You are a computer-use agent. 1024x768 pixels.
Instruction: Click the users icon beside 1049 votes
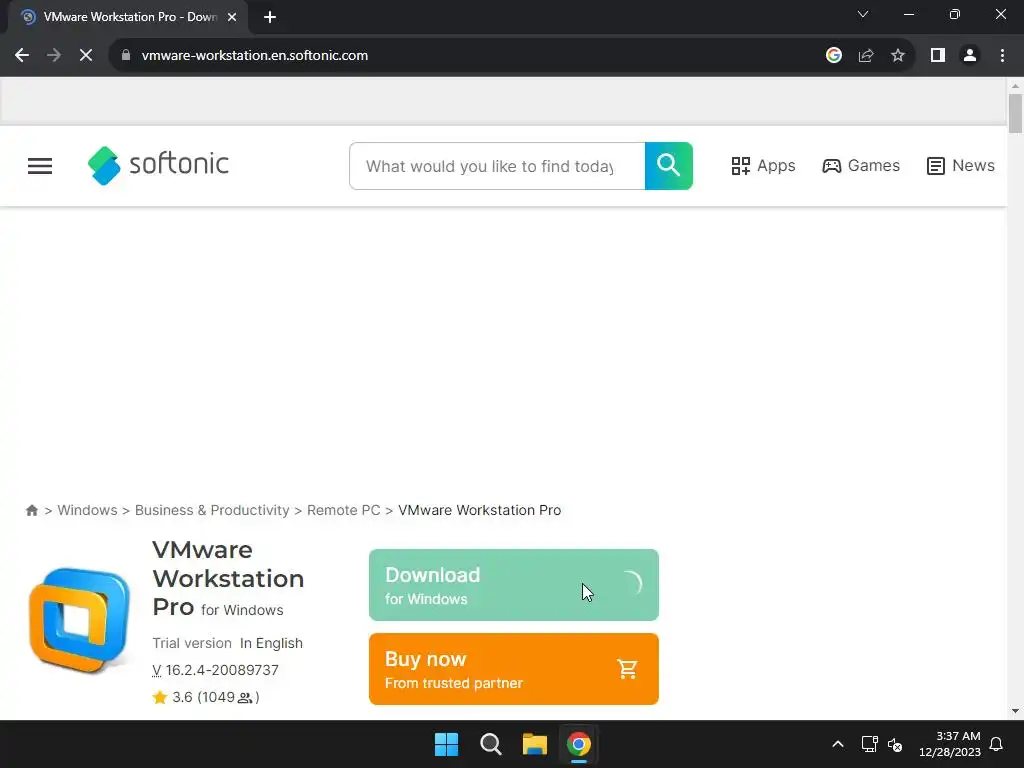(x=245, y=698)
